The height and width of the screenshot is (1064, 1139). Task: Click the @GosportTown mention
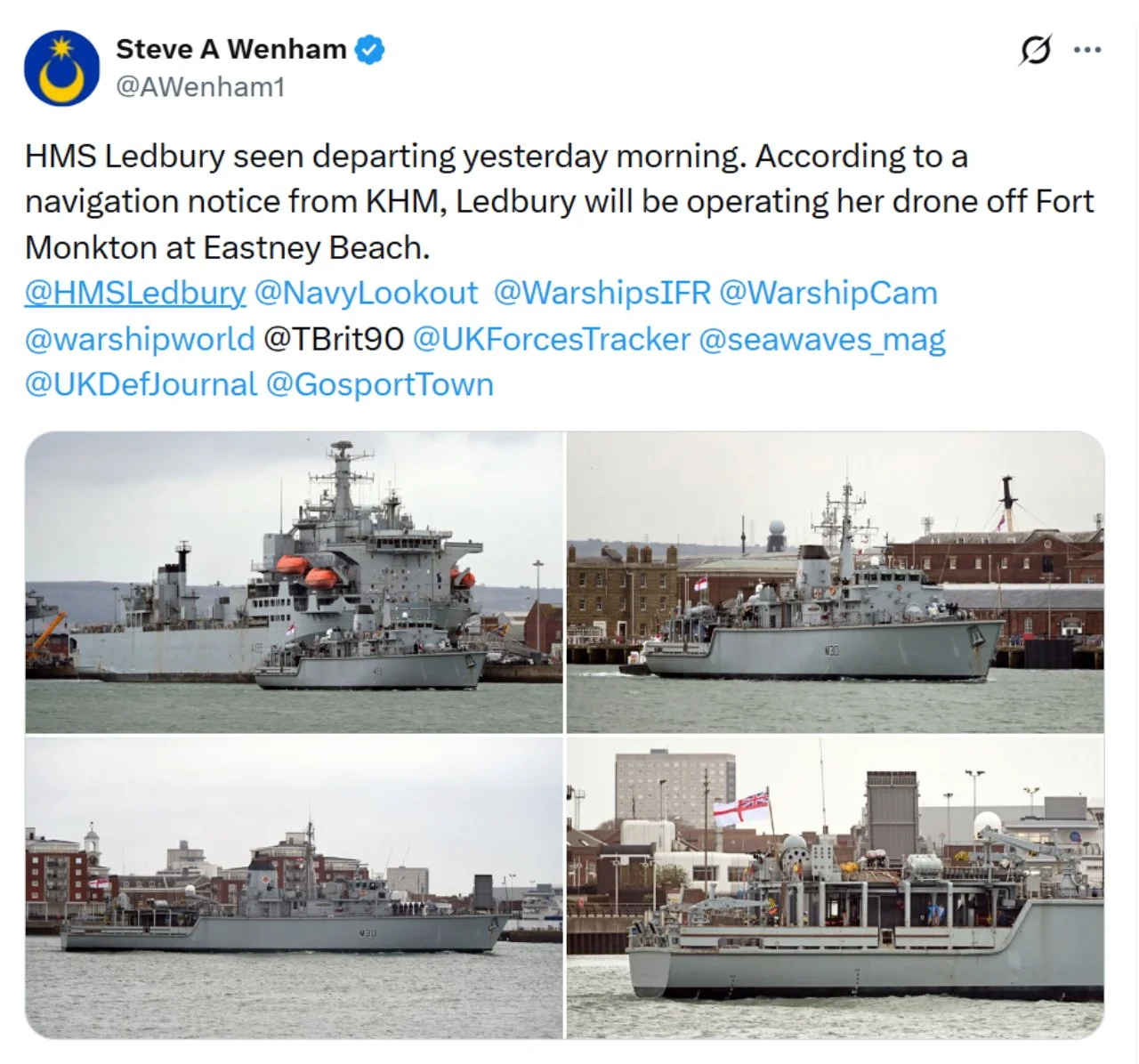click(380, 384)
